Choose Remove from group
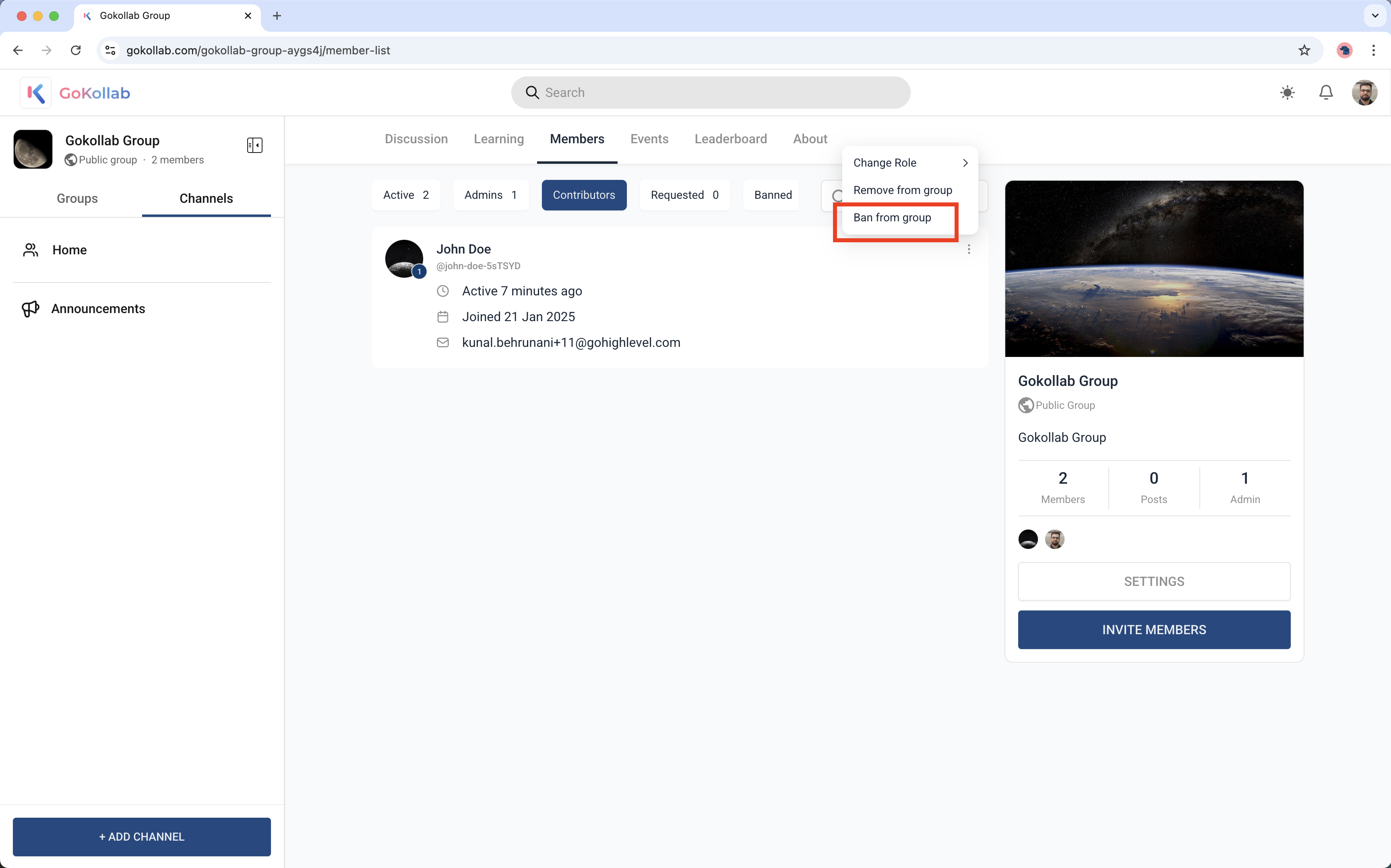Screen dimensions: 1391x868 [902, 190]
